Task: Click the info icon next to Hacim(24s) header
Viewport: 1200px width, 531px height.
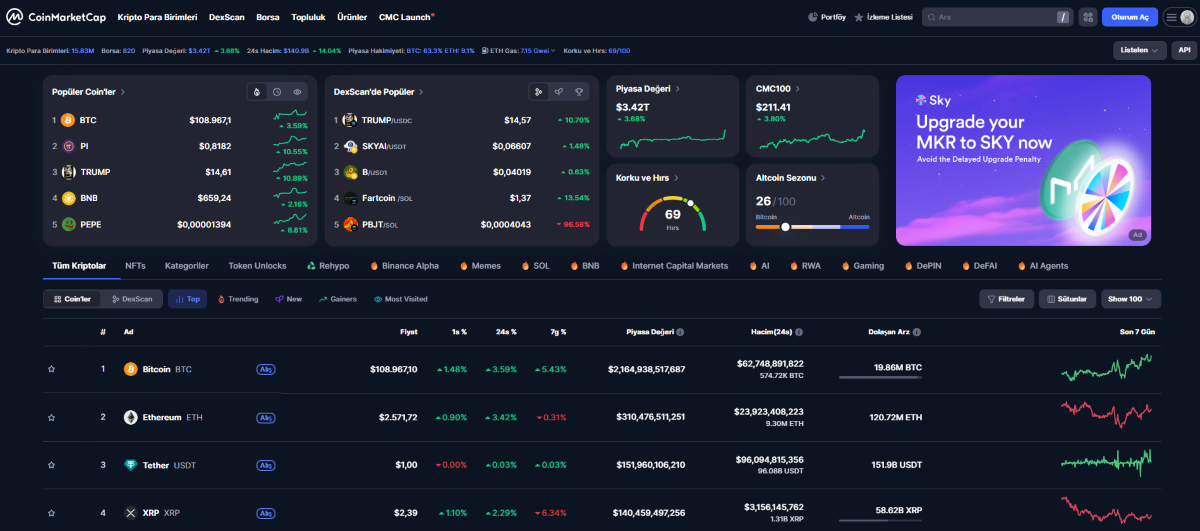Action: pyautogui.click(x=799, y=331)
